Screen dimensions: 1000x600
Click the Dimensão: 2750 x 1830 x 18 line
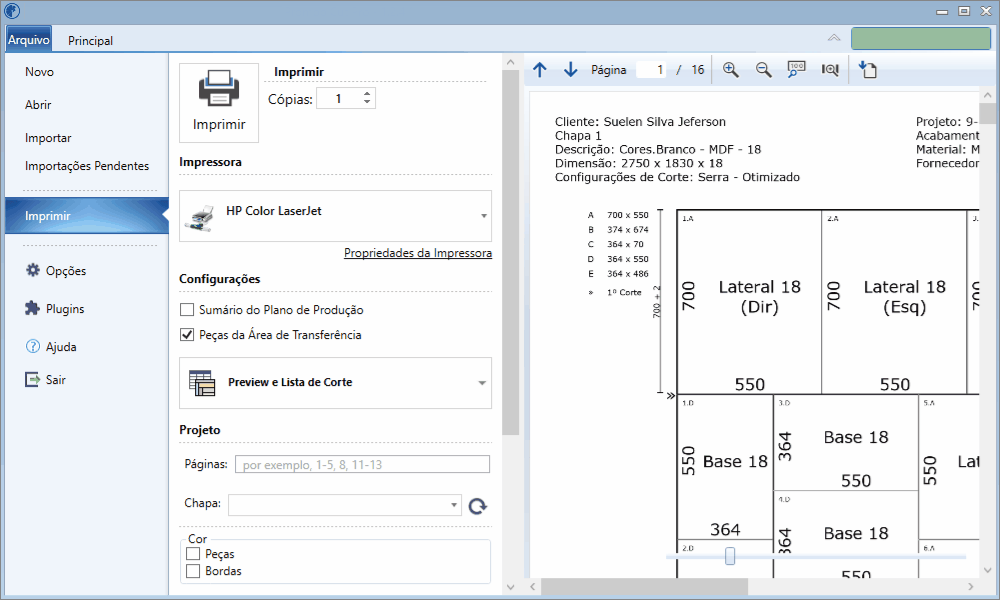638,163
